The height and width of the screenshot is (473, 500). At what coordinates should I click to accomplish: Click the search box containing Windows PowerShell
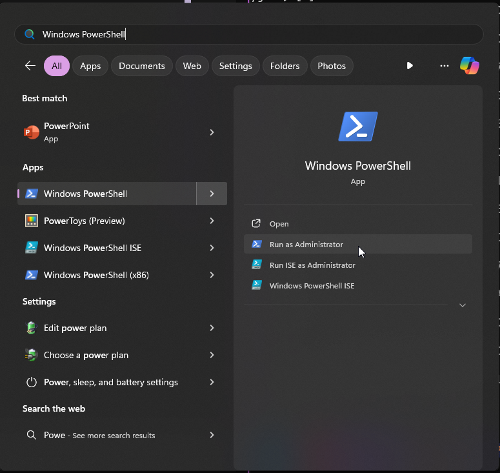tap(249, 34)
